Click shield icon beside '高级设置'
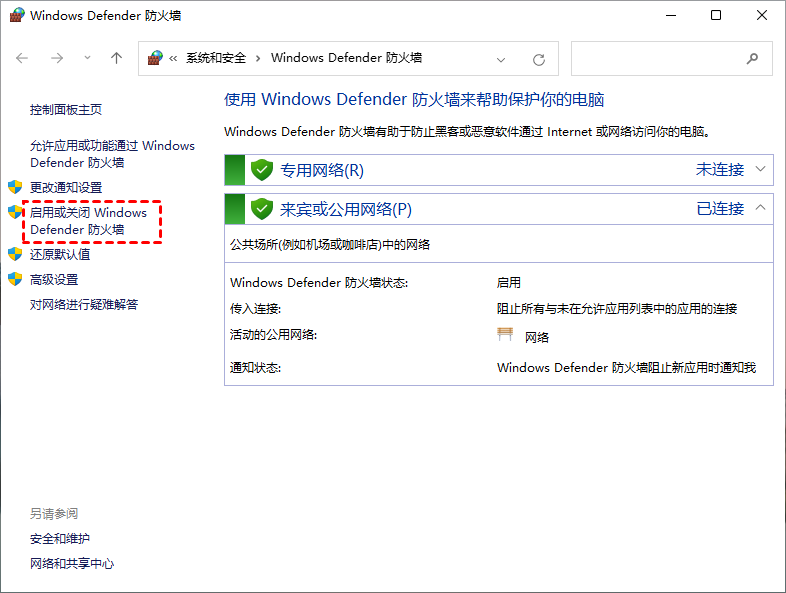 tap(16, 279)
